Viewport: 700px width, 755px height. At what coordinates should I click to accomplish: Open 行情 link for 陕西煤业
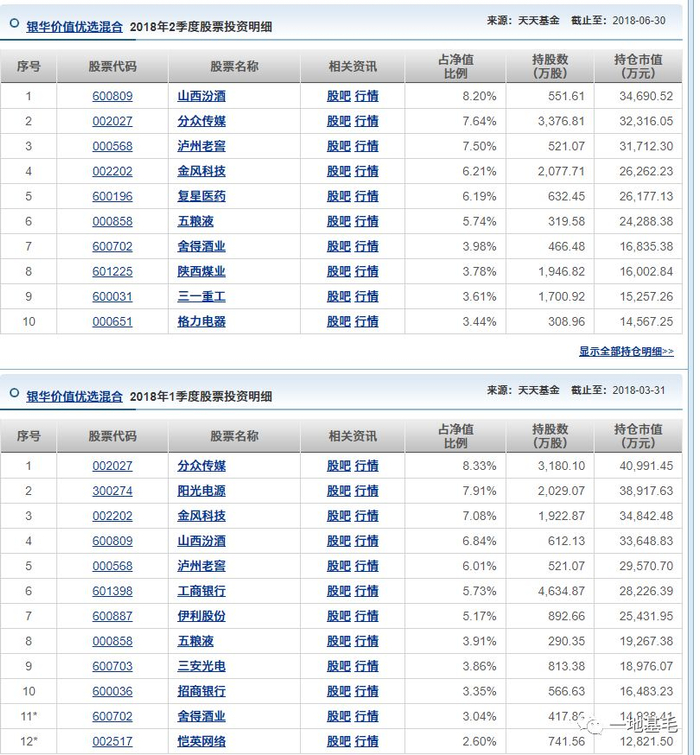tap(366, 271)
